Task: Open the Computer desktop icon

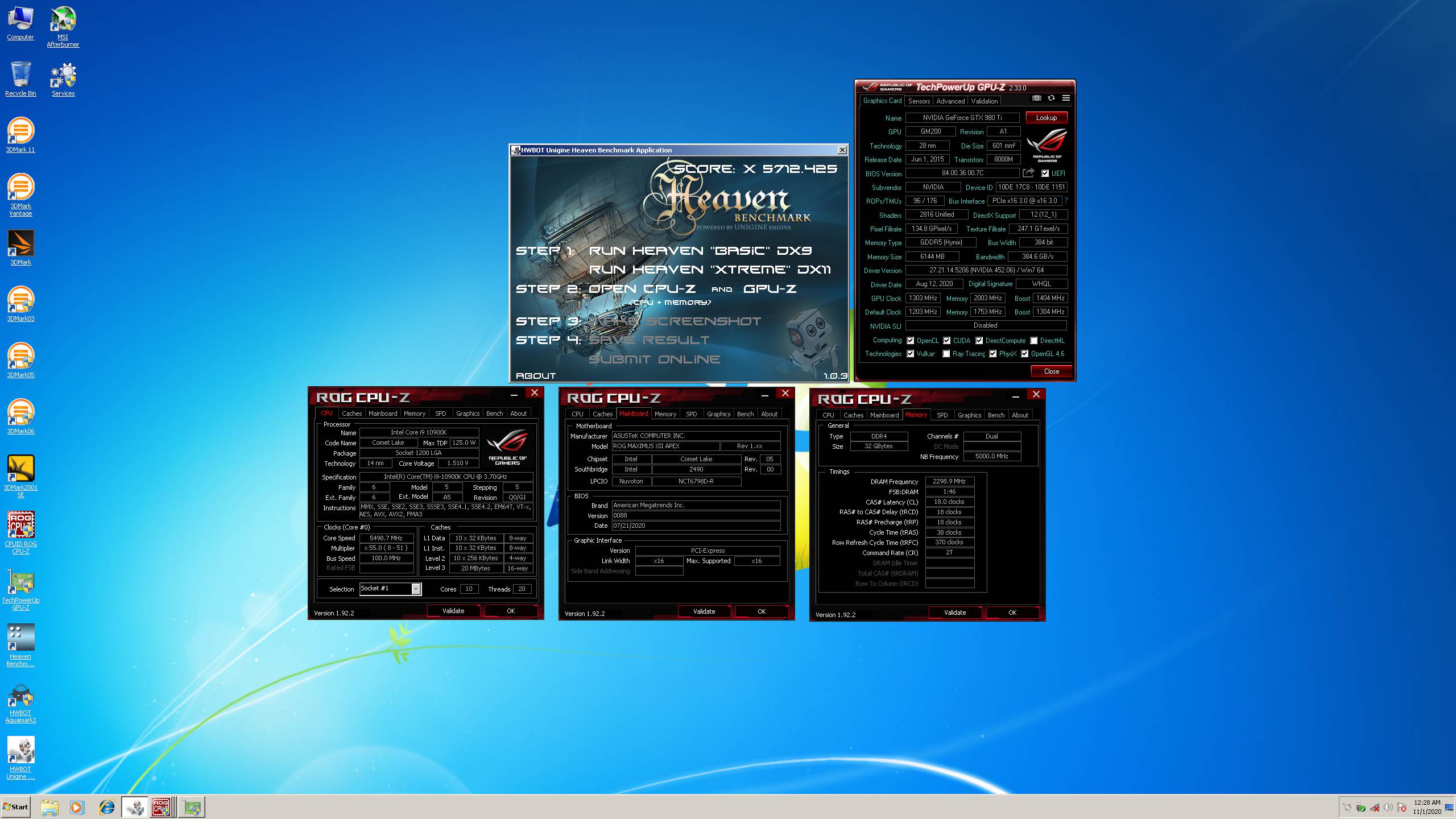Action: (x=20, y=23)
